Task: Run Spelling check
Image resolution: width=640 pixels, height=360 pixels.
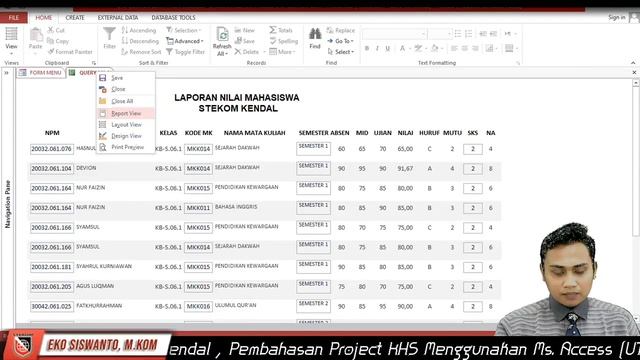Action: click(284, 41)
